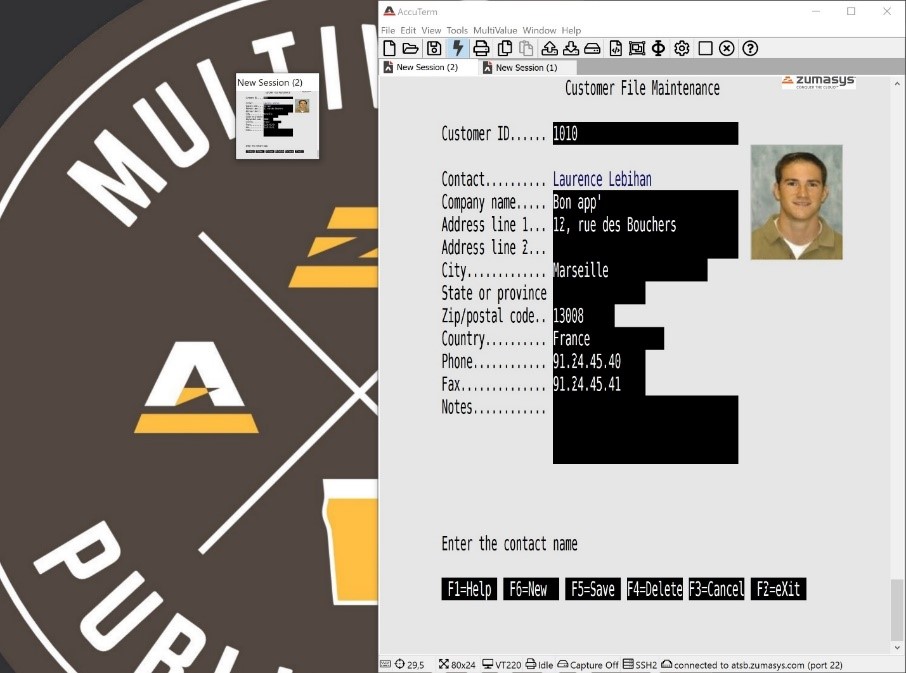Start a file download with the download icon
The height and width of the screenshot is (673, 906).
point(571,49)
